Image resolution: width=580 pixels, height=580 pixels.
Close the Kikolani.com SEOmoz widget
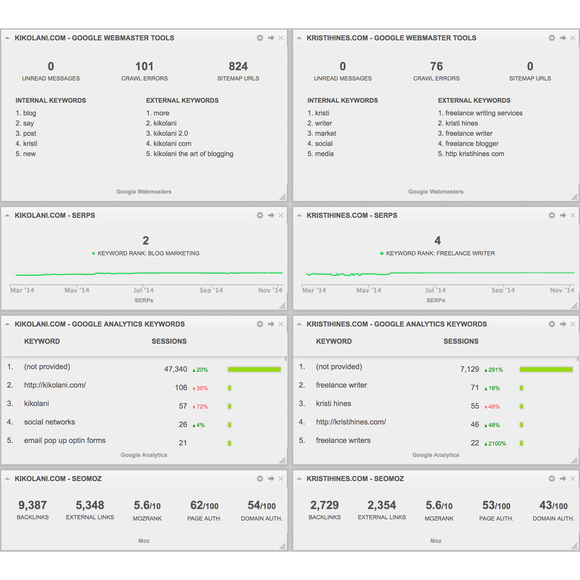pos(281,479)
